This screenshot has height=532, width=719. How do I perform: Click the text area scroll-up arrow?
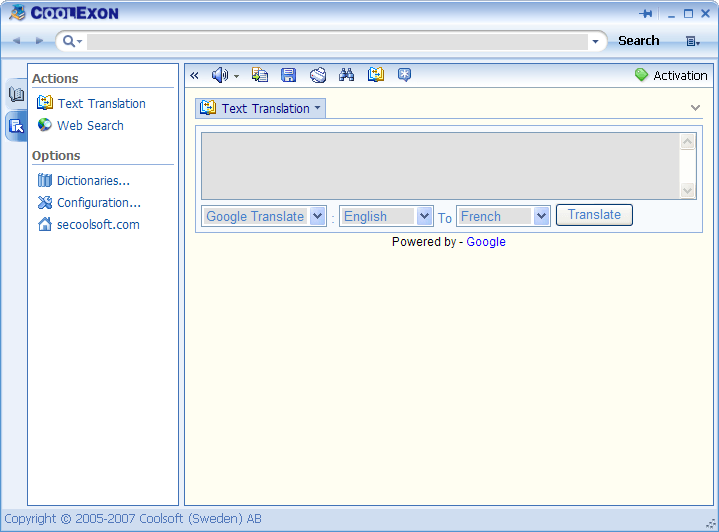click(x=687, y=142)
